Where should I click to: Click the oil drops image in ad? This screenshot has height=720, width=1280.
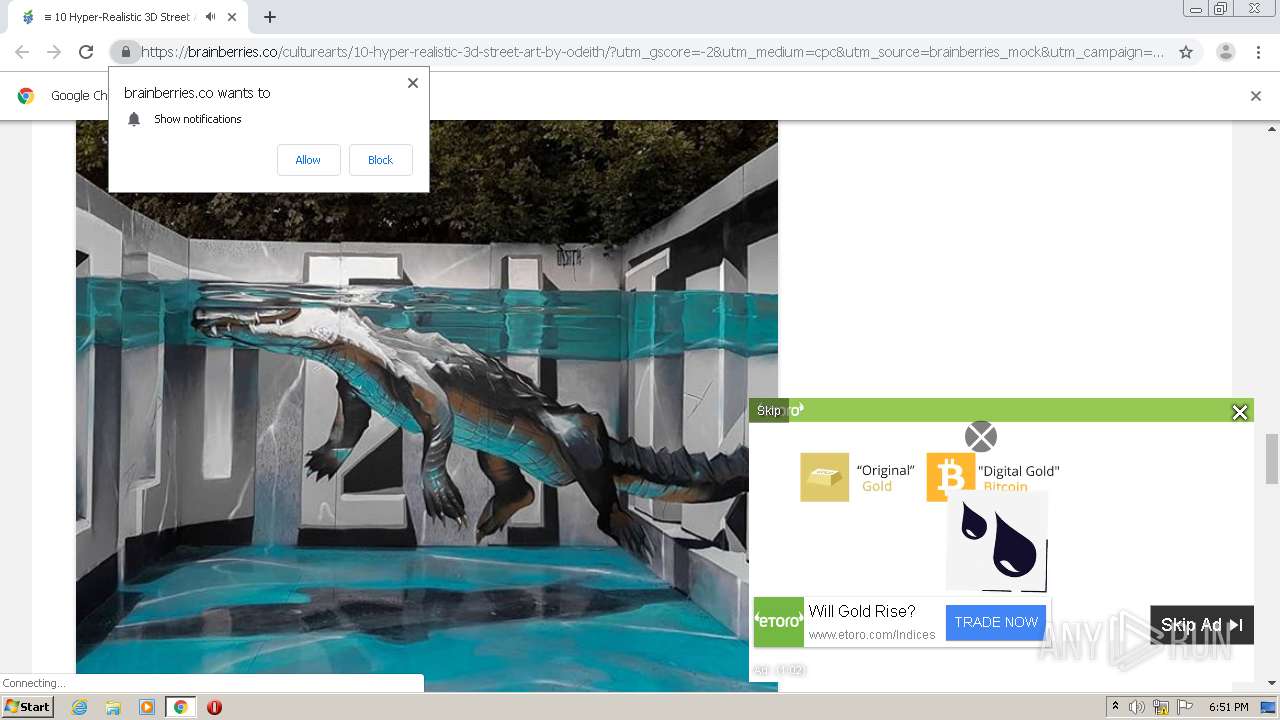[997, 541]
